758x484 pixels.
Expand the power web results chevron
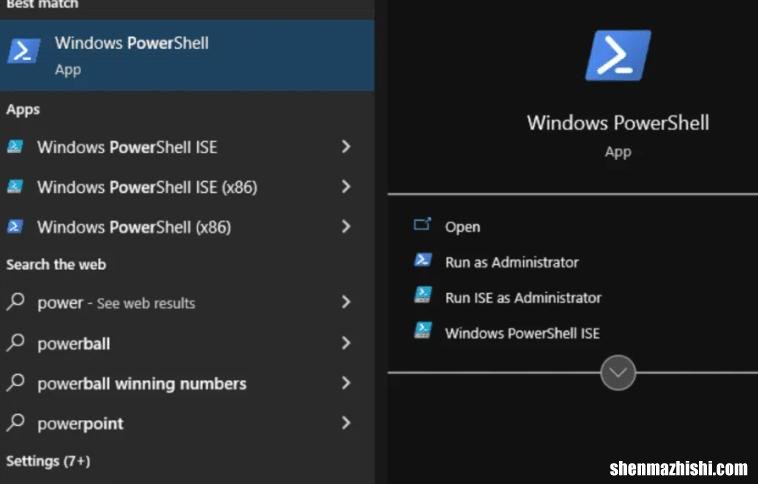[x=346, y=302]
